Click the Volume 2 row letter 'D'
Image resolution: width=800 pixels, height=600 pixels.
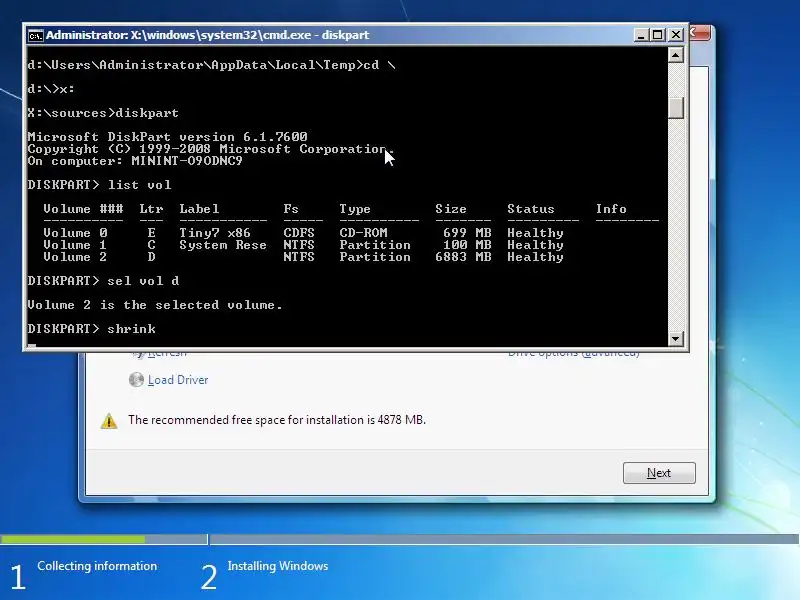152,257
